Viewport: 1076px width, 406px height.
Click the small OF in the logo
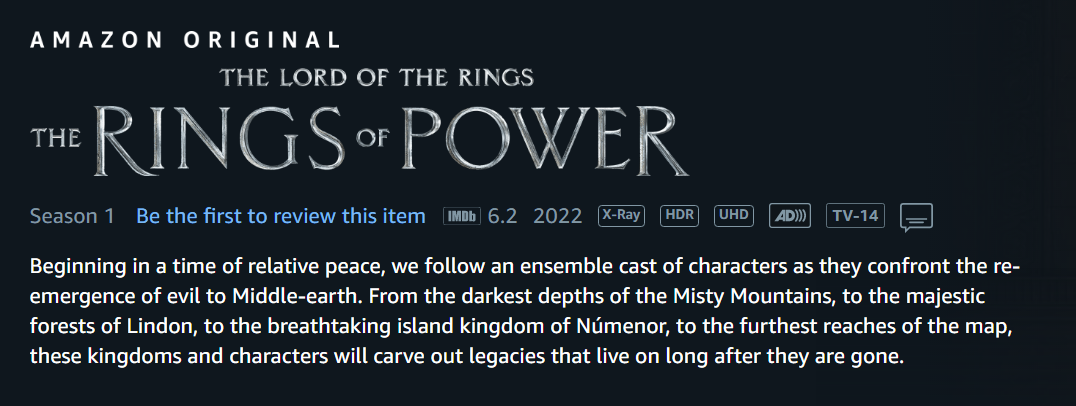(373, 139)
